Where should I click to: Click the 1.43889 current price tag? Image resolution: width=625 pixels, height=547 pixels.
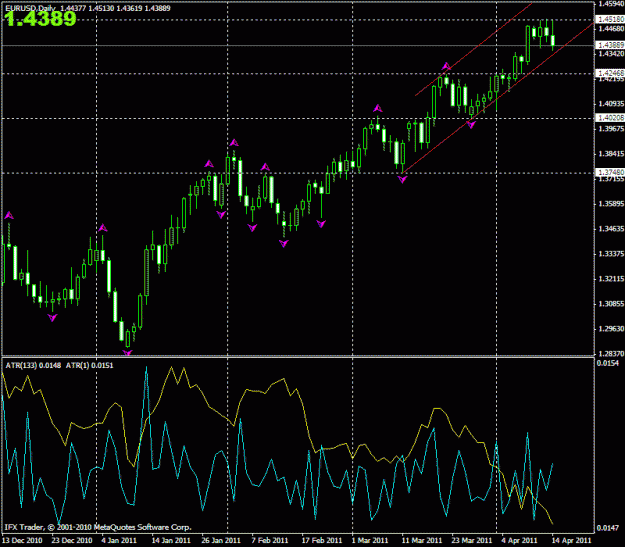tap(610, 45)
